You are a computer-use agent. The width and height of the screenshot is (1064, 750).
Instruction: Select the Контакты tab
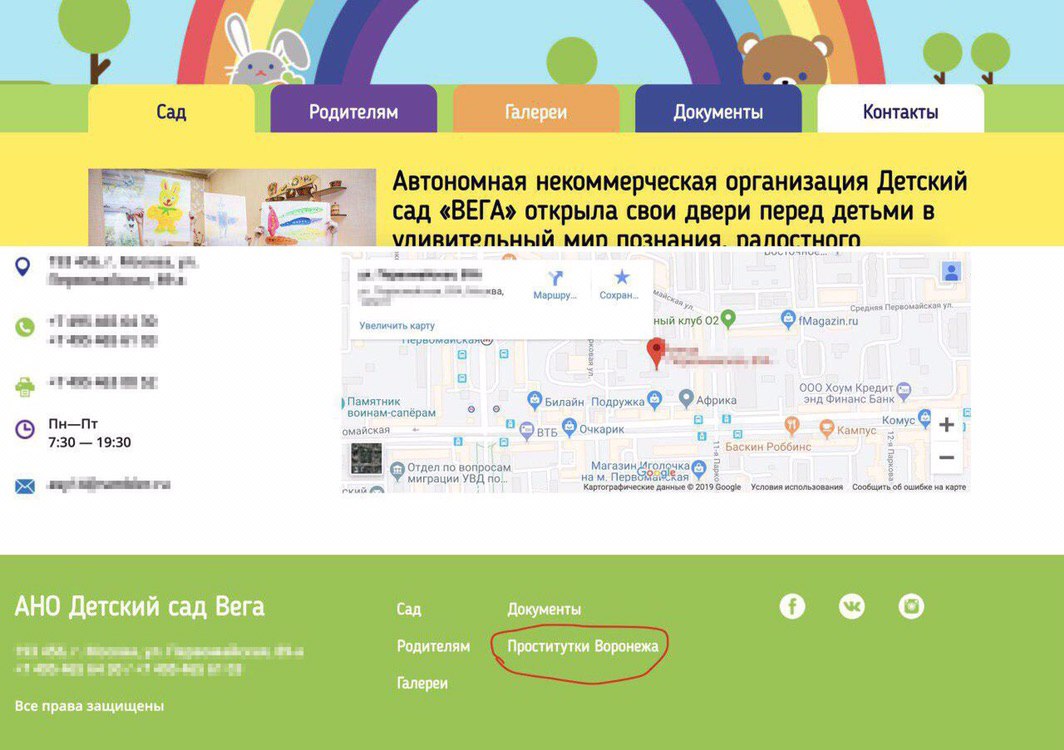(x=900, y=110)
